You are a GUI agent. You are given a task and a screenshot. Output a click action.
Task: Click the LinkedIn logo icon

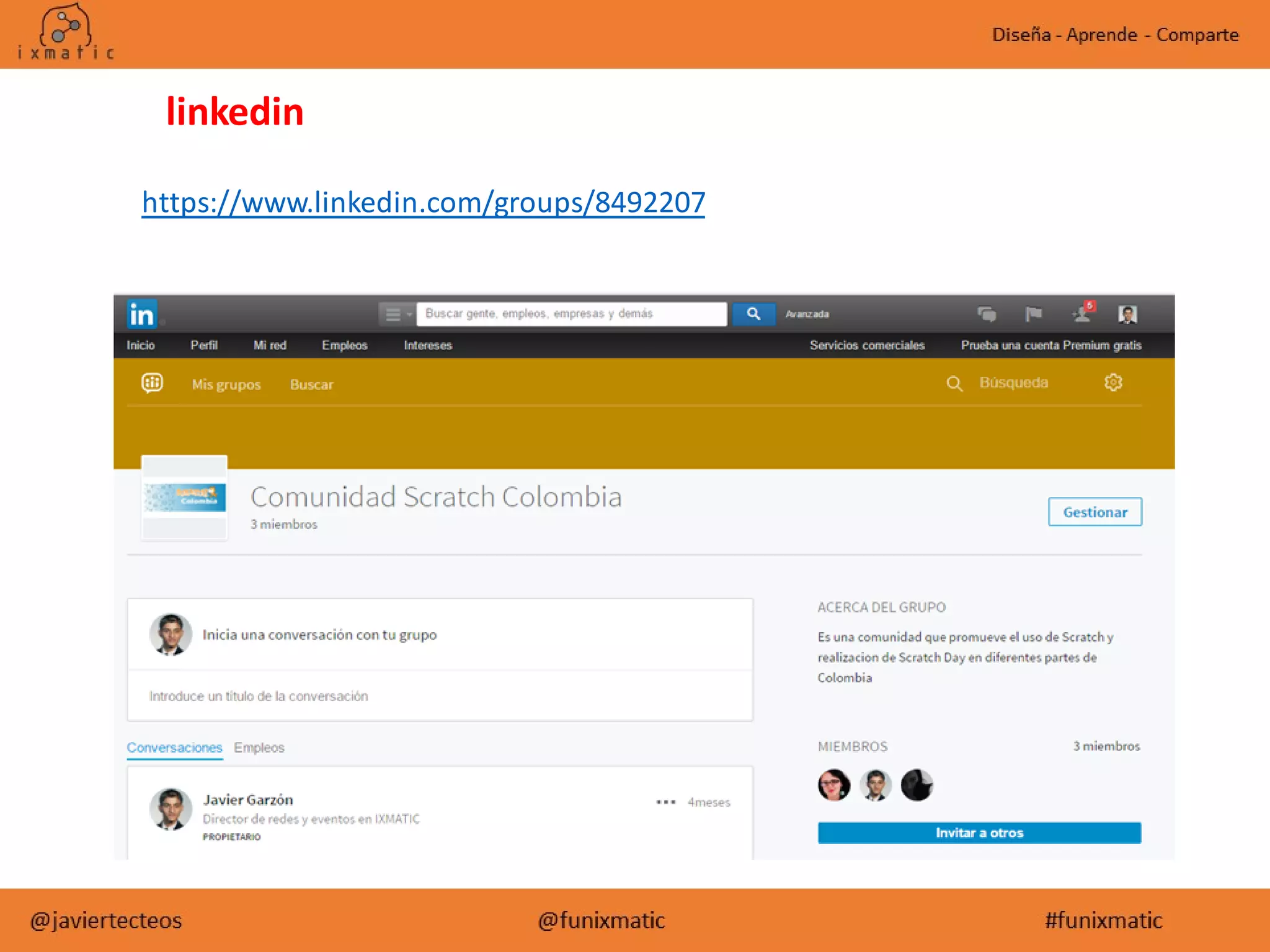pos(142,314)
